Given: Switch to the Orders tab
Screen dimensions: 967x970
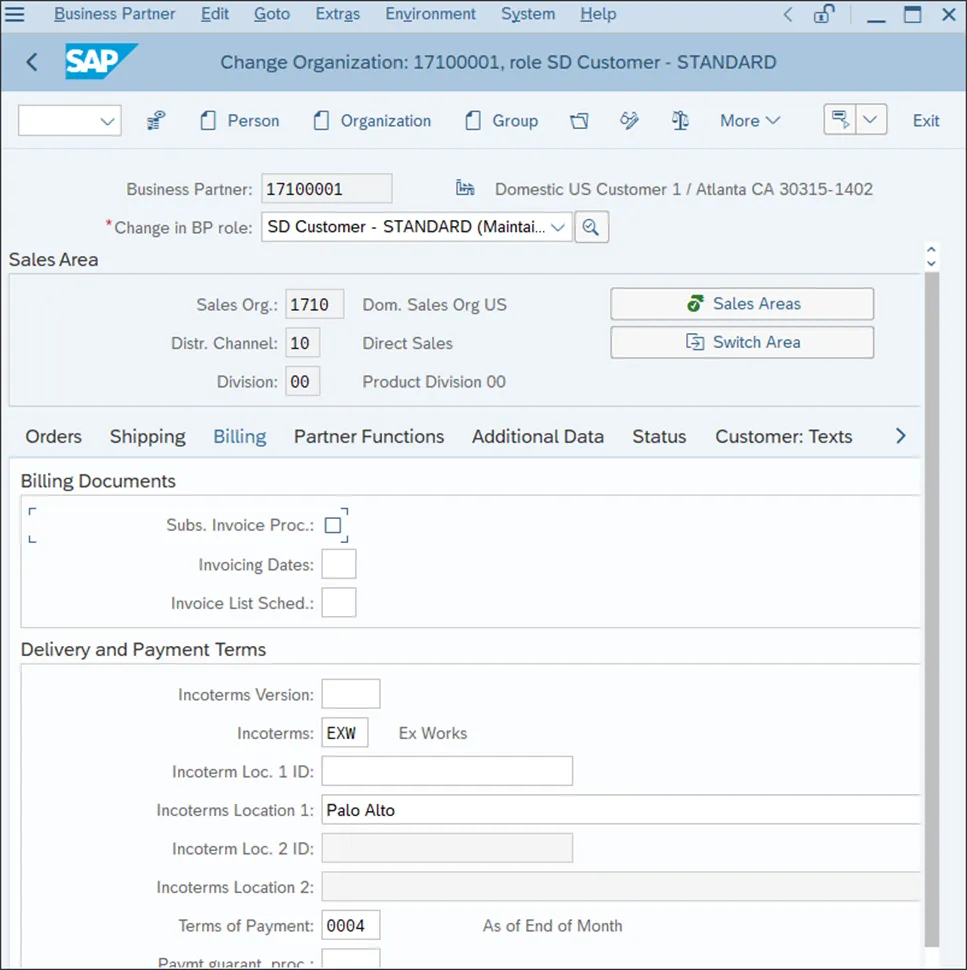Looking at the screenshot, I should (x=53, y=436).
